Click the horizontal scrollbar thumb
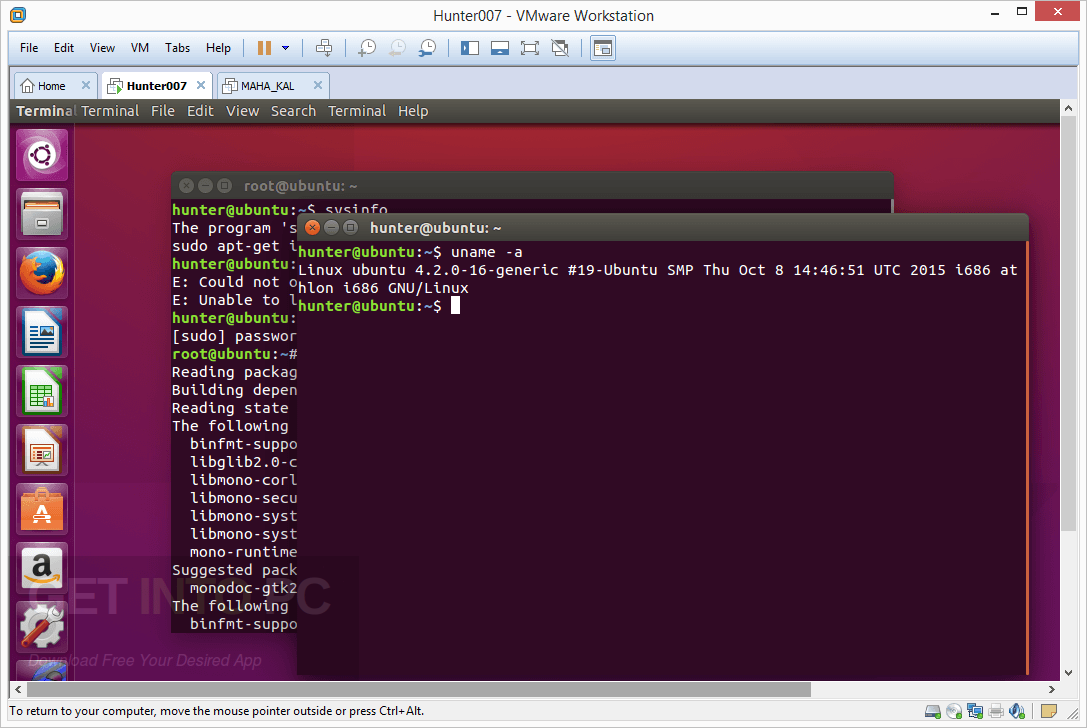 [x=419, y=690]
